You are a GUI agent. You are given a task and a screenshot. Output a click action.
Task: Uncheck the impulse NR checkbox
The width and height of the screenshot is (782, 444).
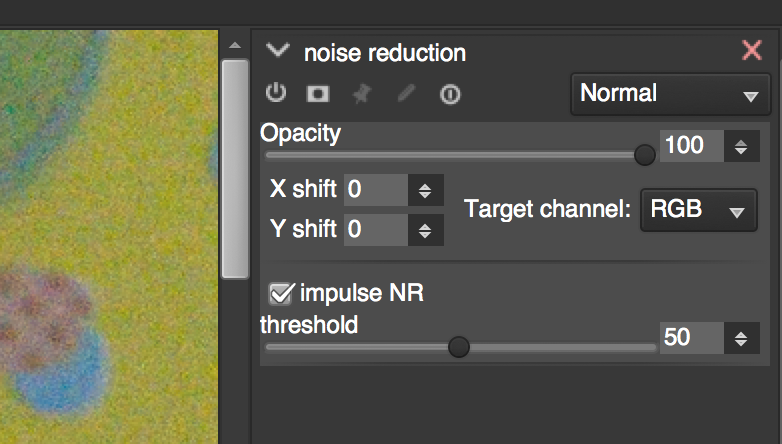281,293
